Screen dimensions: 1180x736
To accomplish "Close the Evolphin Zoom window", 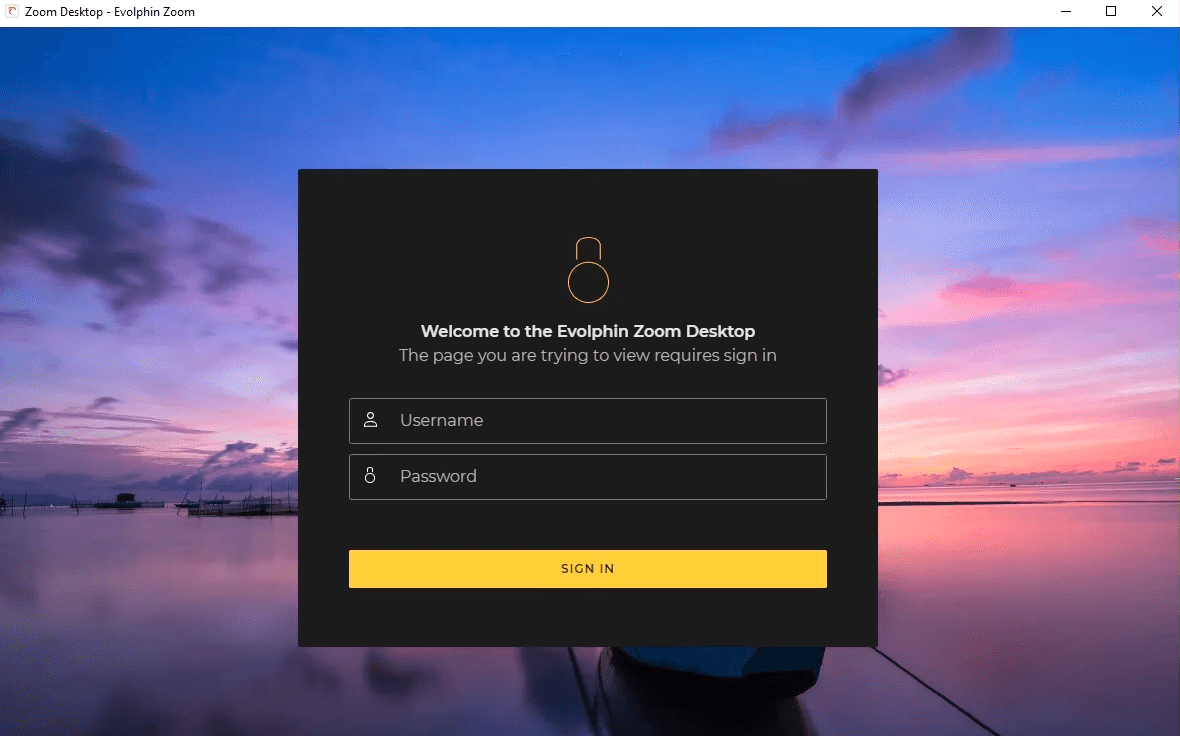I will (1157, 11).
